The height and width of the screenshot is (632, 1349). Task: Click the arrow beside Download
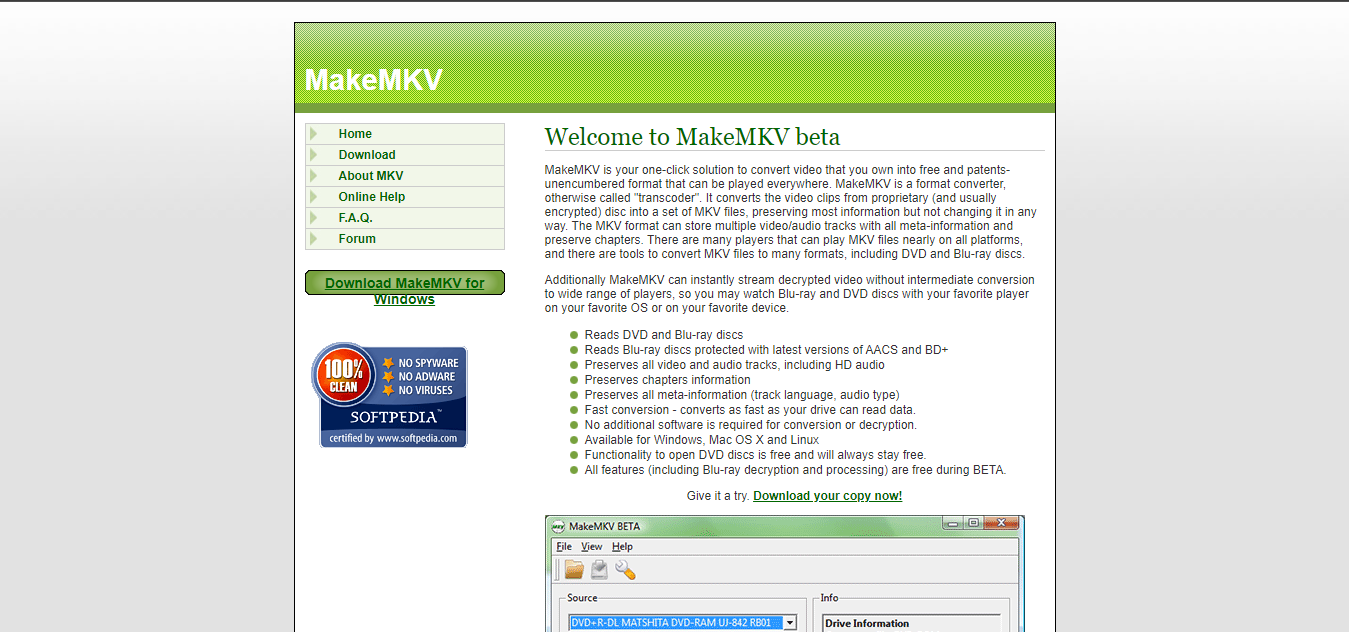tap(315, 154)
